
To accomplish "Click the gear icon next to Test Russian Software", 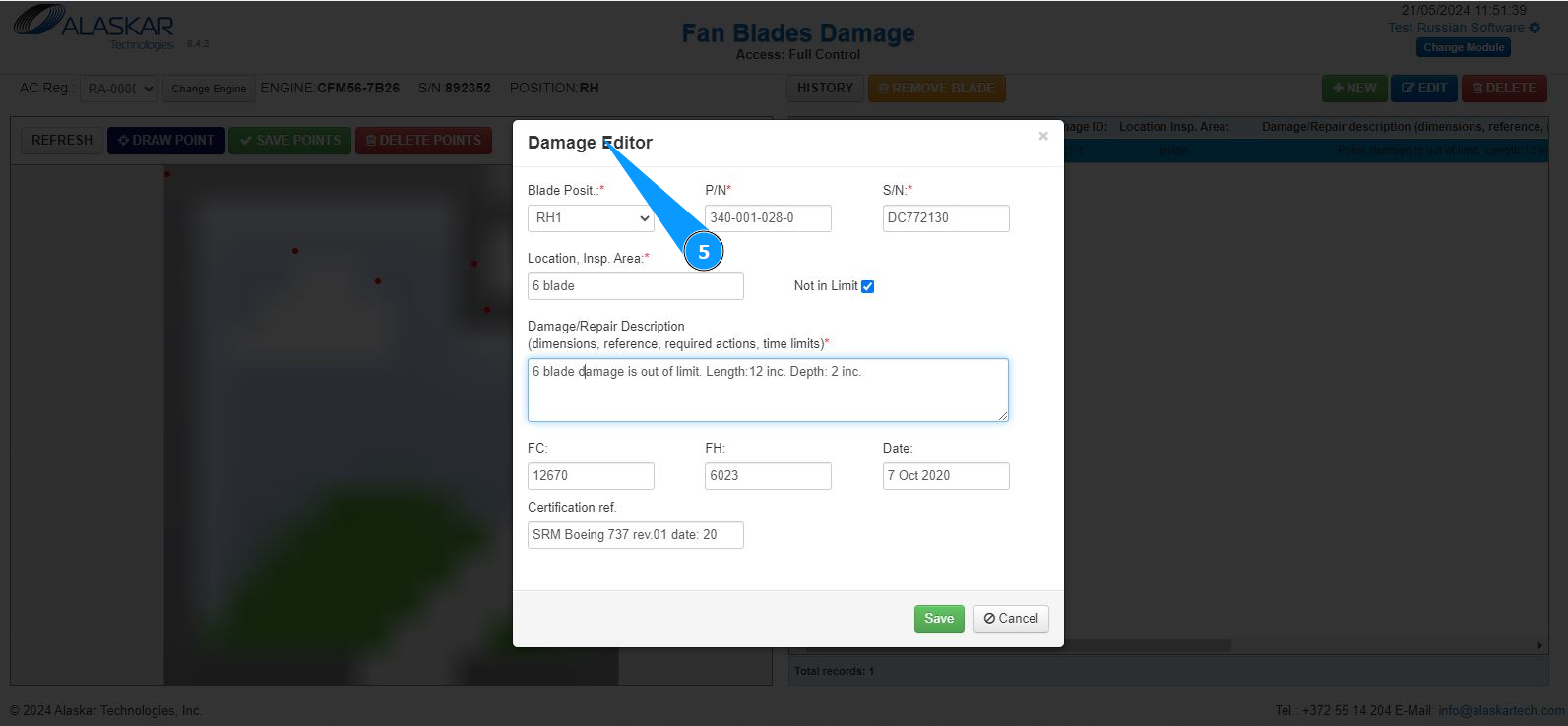I will tap(1535, 28).
